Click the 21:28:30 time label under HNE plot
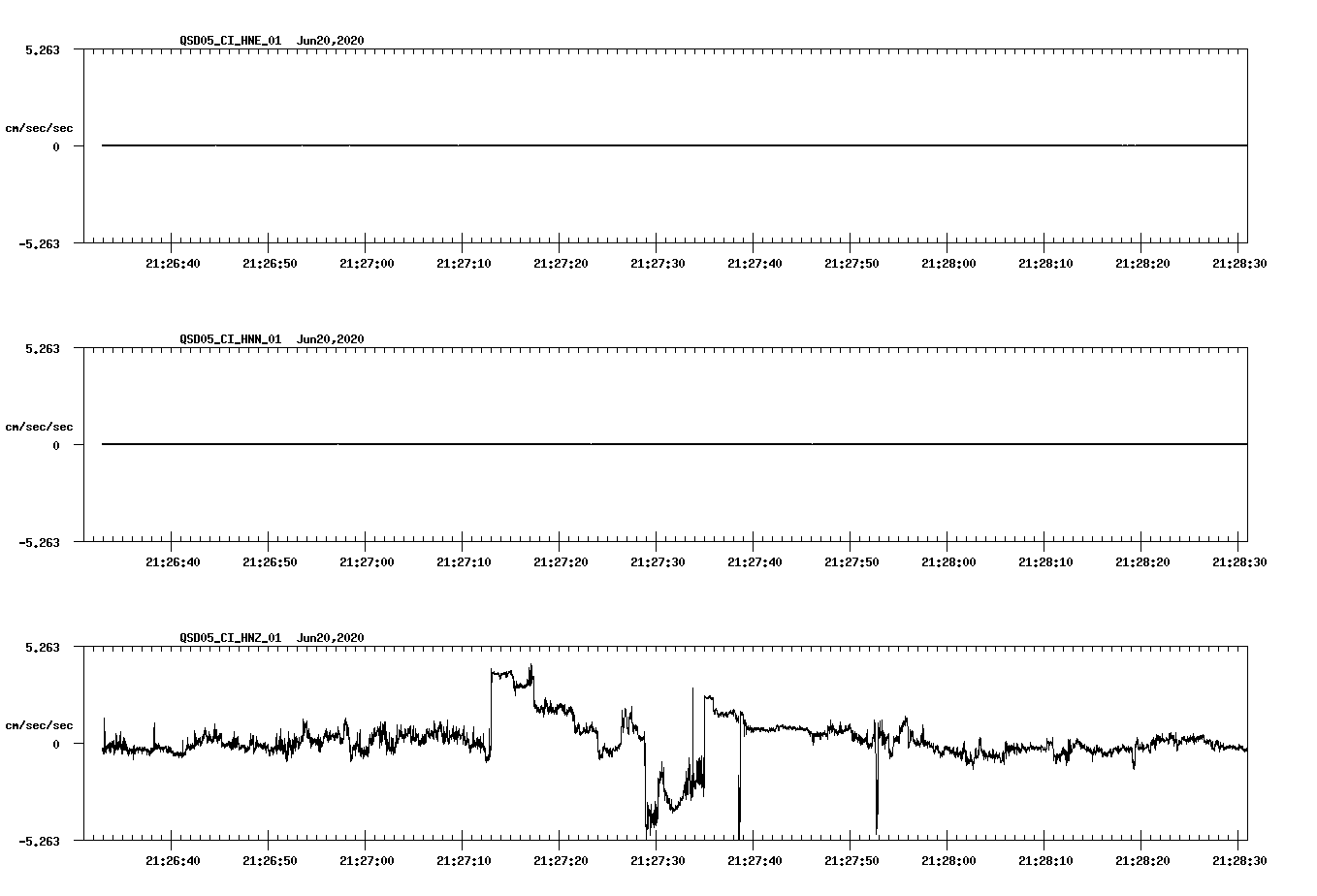The height and width of the screenshot is (896, 1317). click(x=1239, y=263)
